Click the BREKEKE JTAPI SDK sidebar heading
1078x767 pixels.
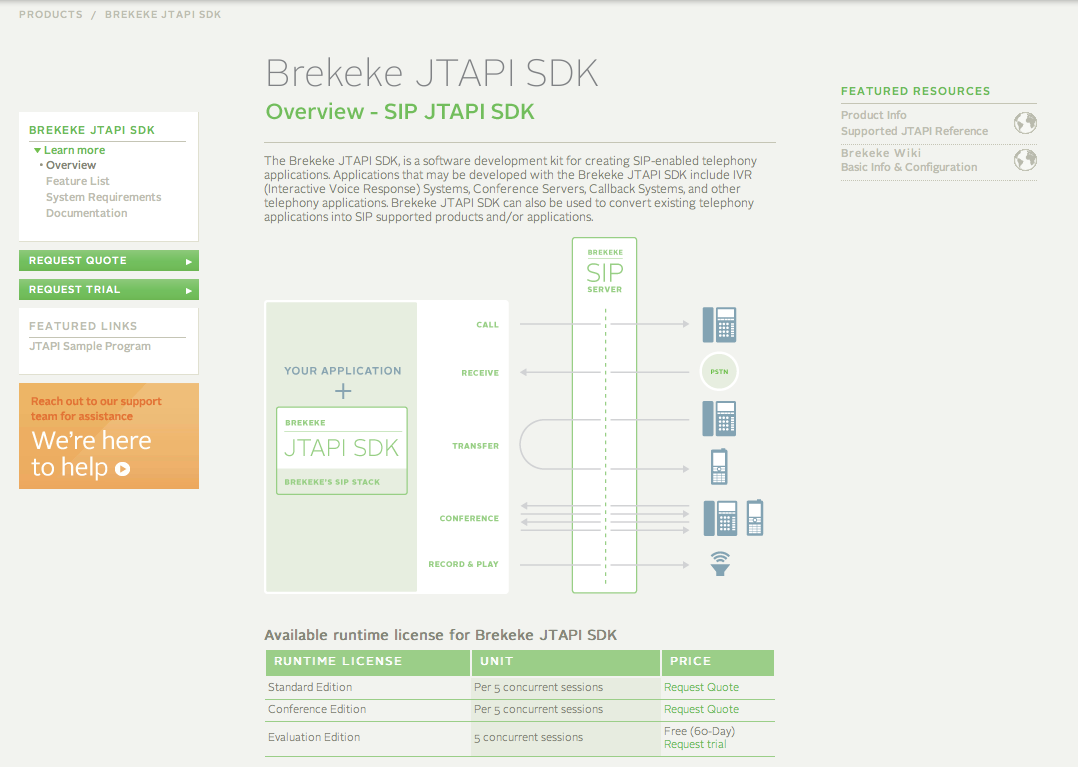point(92,130)
